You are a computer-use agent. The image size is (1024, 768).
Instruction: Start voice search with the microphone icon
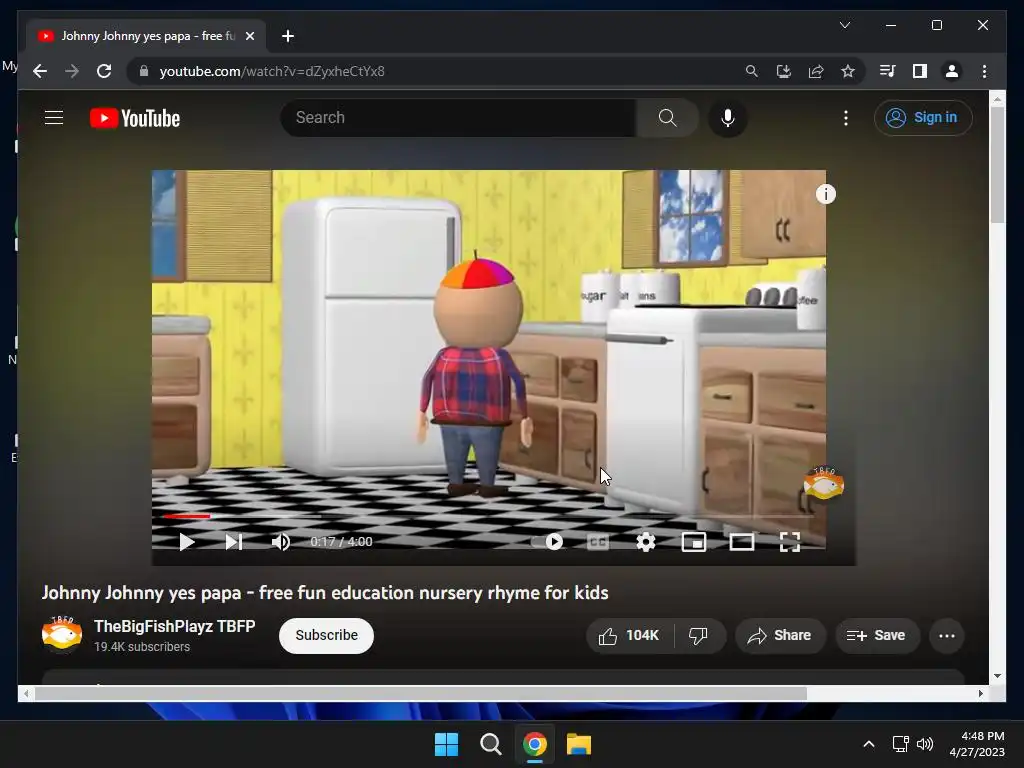click(728, 118)
